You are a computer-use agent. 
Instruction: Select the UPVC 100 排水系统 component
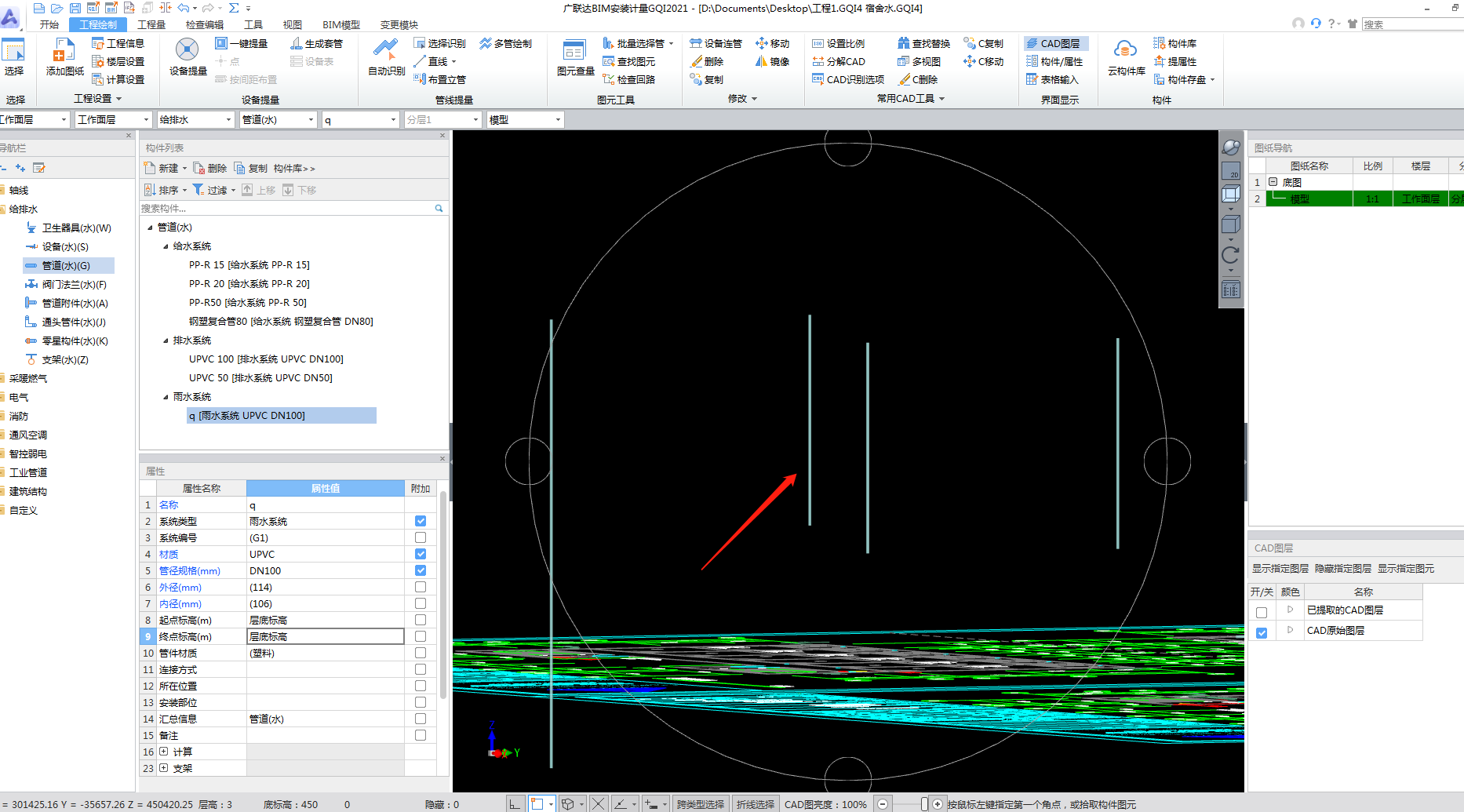click(x=266, y=359)
